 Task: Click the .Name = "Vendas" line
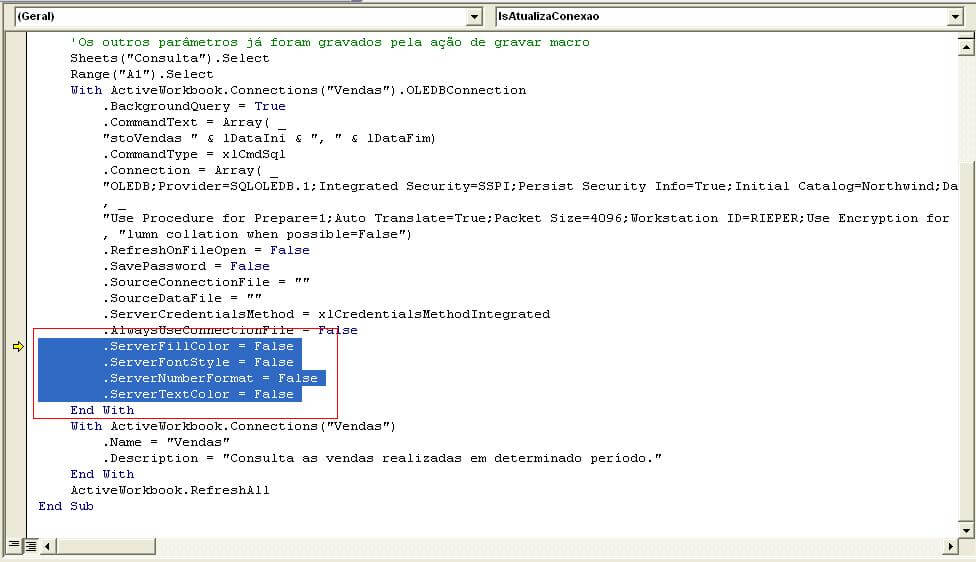tap(166, 442)
